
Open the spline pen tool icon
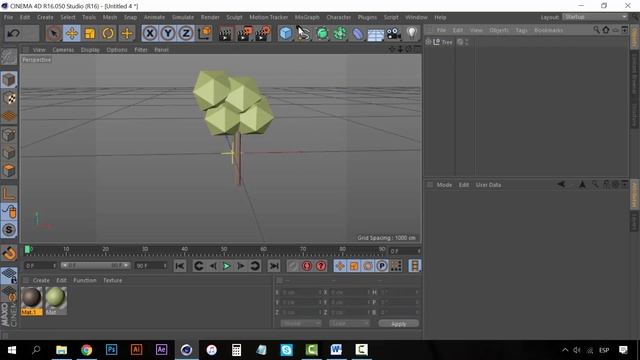point(303,33)
